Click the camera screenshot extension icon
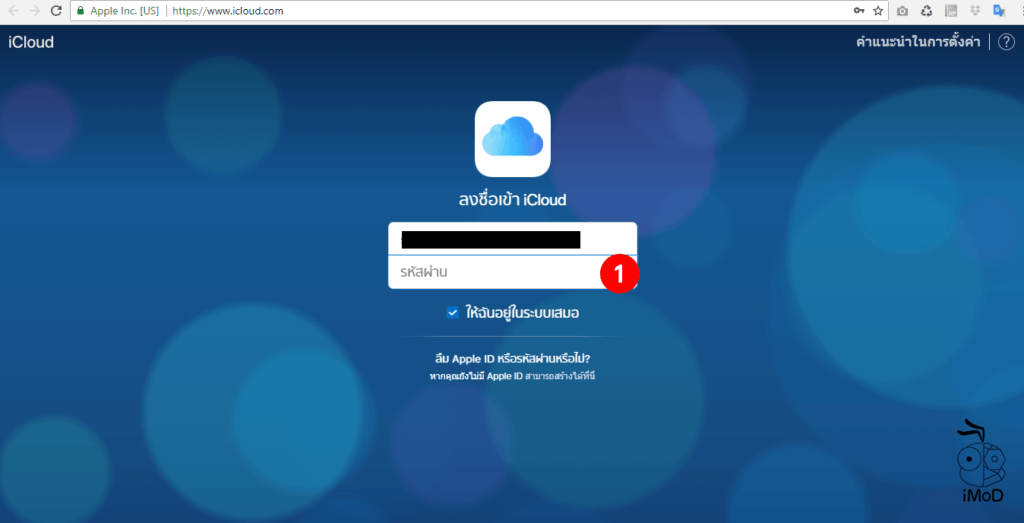 [903, 10]
